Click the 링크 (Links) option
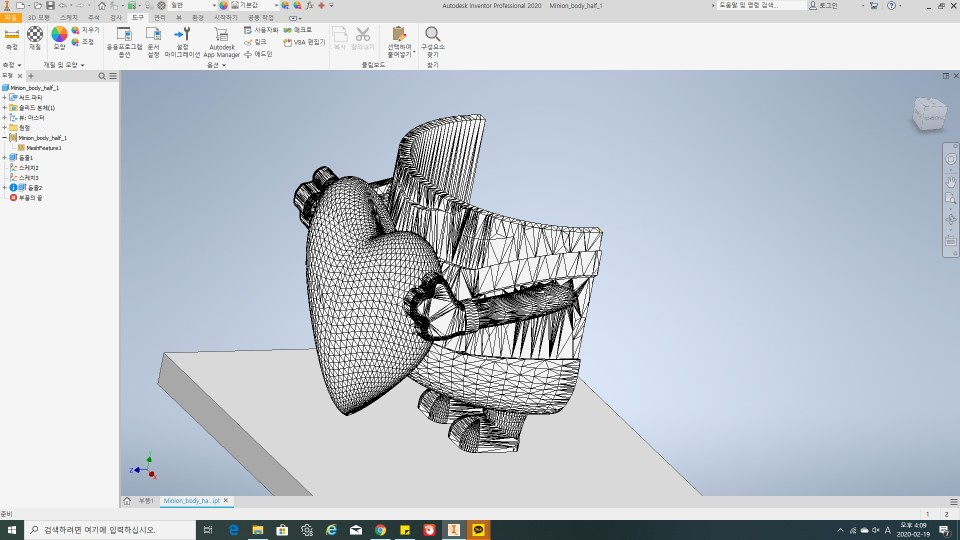 pos(255,42)
